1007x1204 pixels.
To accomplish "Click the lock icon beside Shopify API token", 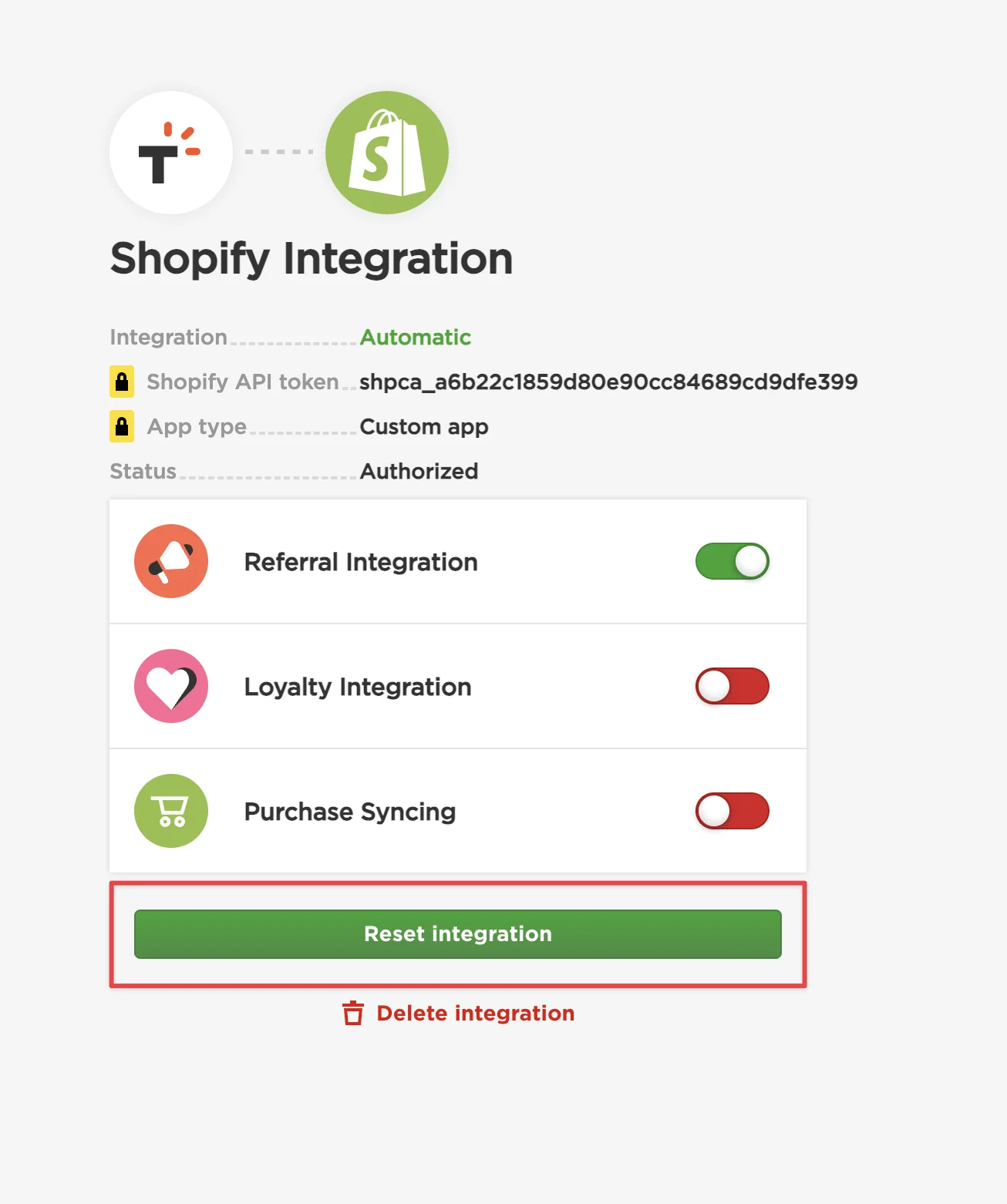I will (x=122, y=382).
